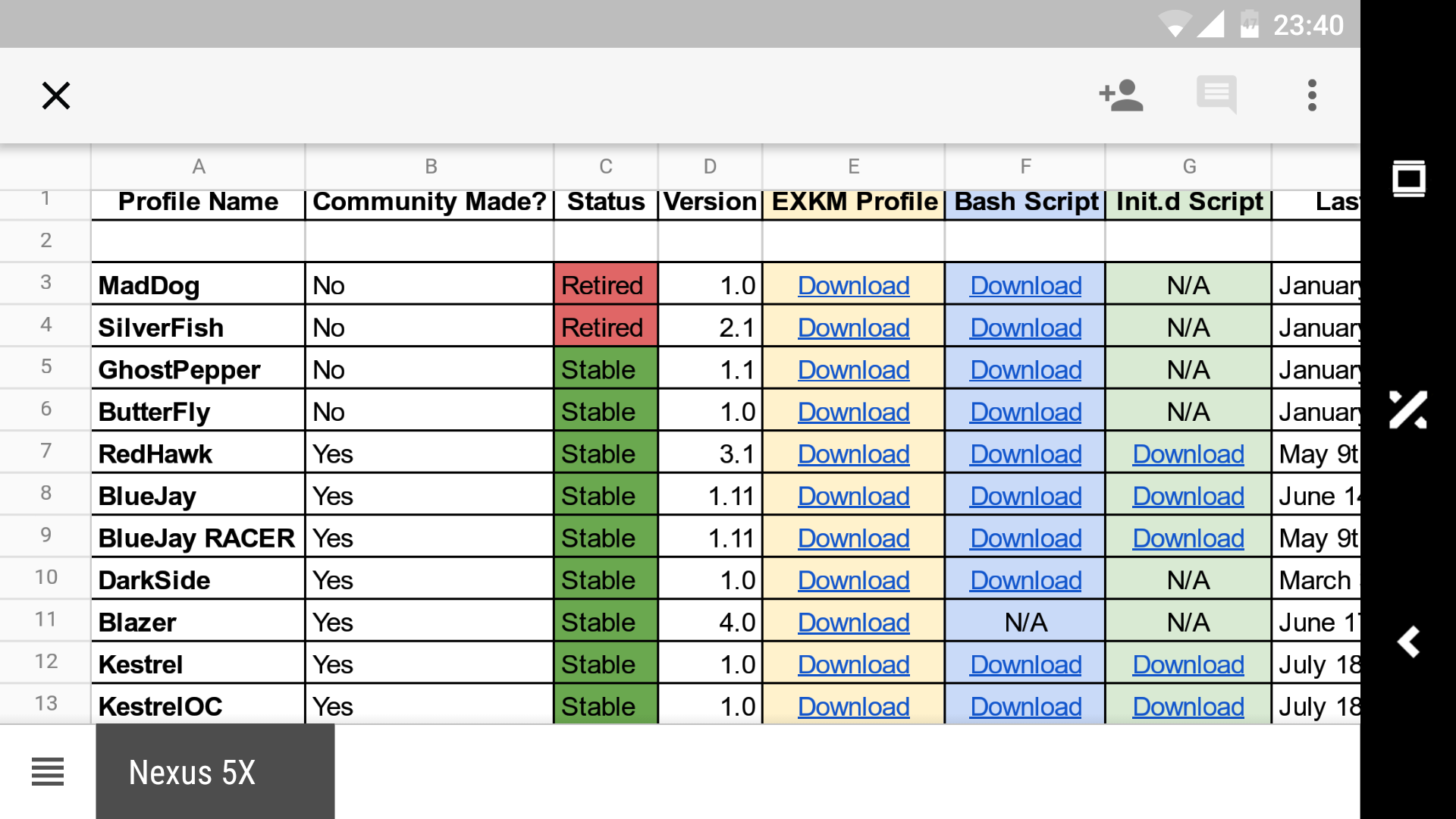Viewport: 1456px width, 819px height.
Task: Select the green Stable cell for GhostPepper
Action: pos(605,370)
